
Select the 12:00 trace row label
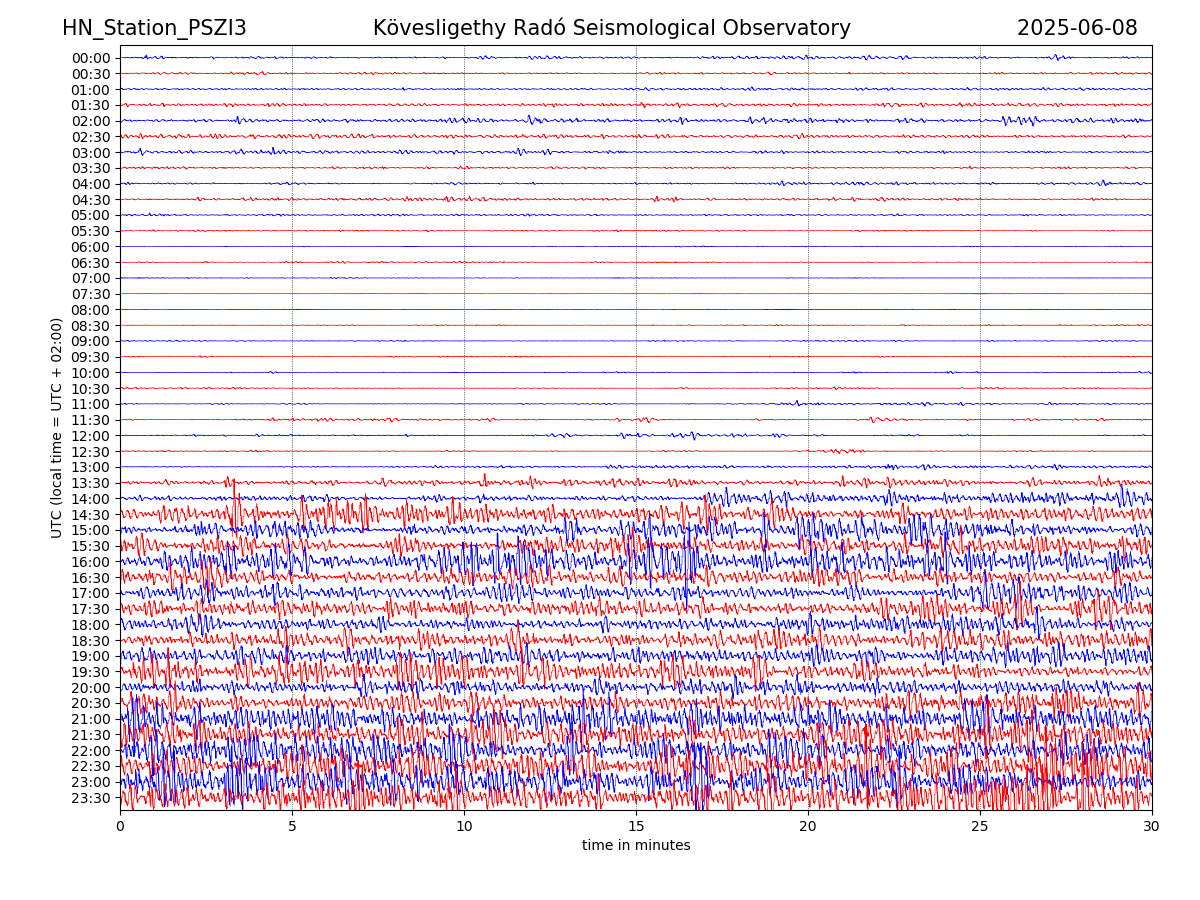pos(91,436)
